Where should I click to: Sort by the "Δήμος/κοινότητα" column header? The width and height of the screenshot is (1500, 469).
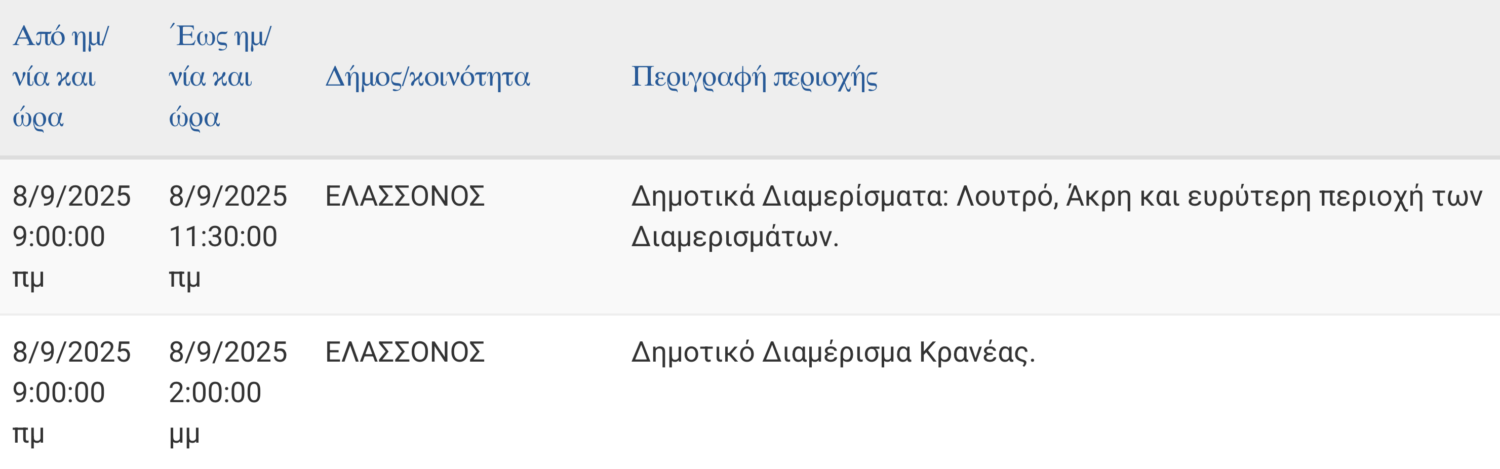(428, 78)
